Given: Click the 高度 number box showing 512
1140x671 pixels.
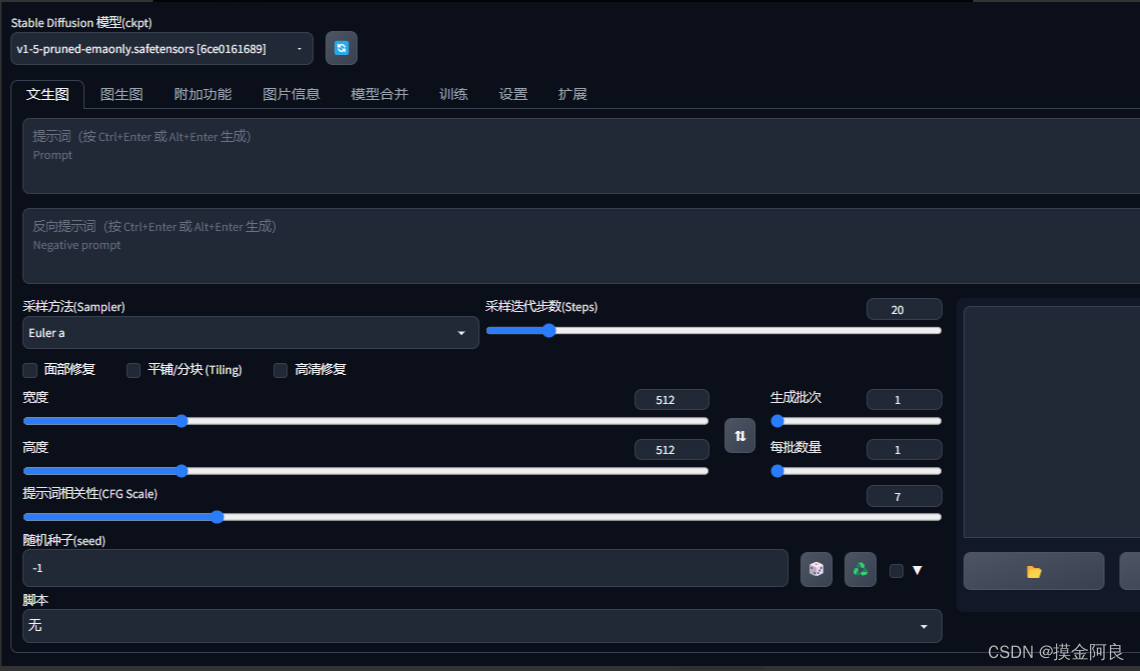Looking at the screenshot, I should 671,450.
